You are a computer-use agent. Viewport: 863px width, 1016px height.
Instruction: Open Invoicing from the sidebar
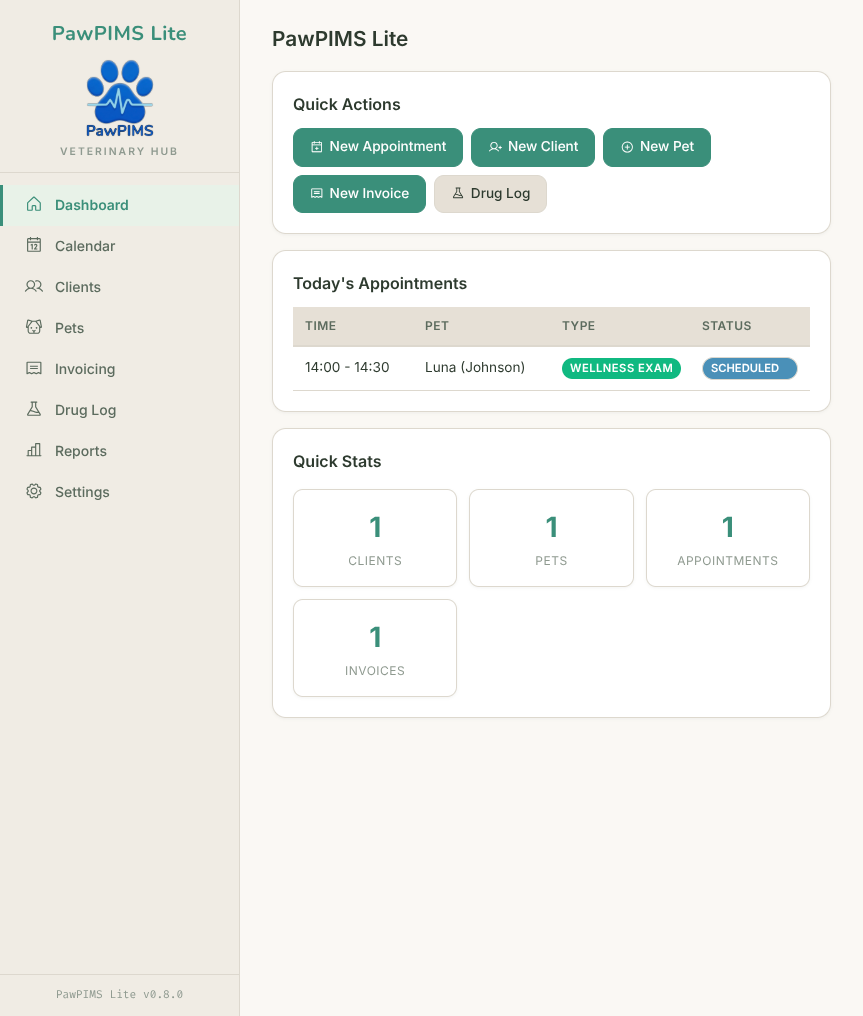pyautogui.click(x=120, y=369)
